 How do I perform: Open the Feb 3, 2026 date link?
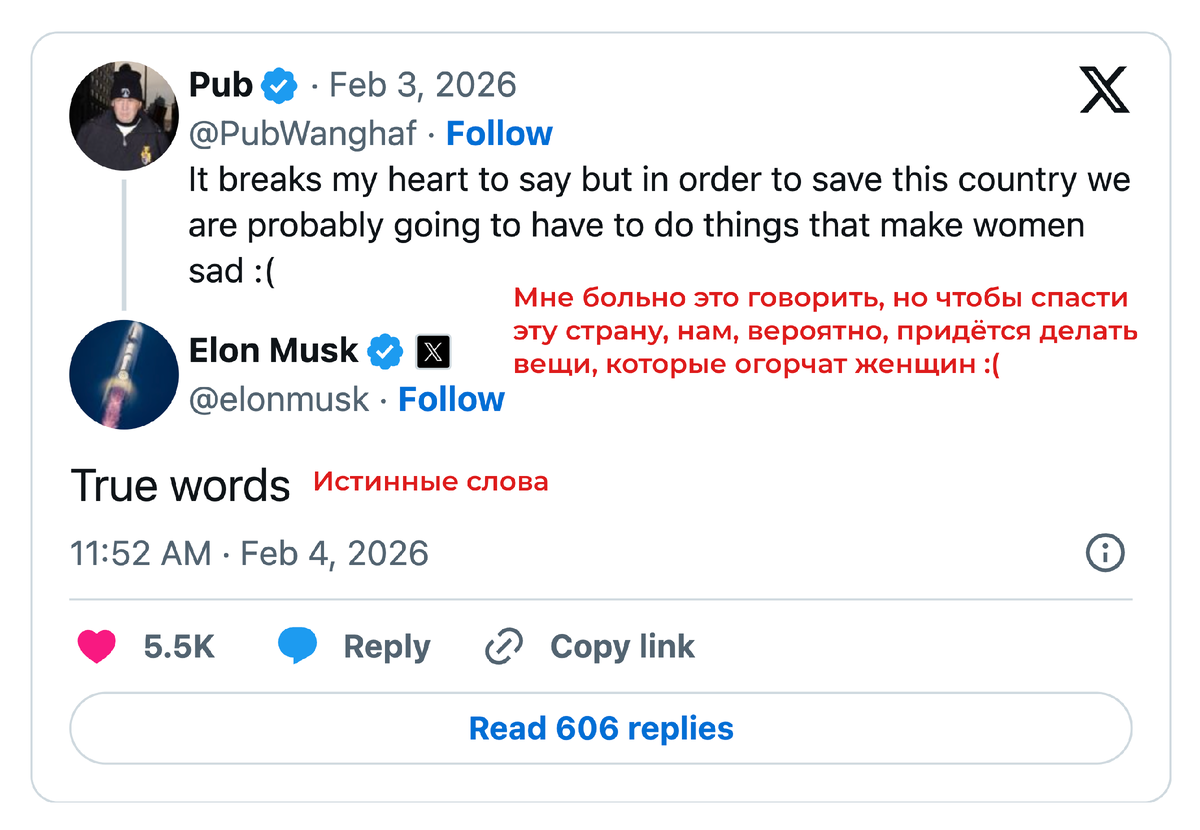pos(422,86)
